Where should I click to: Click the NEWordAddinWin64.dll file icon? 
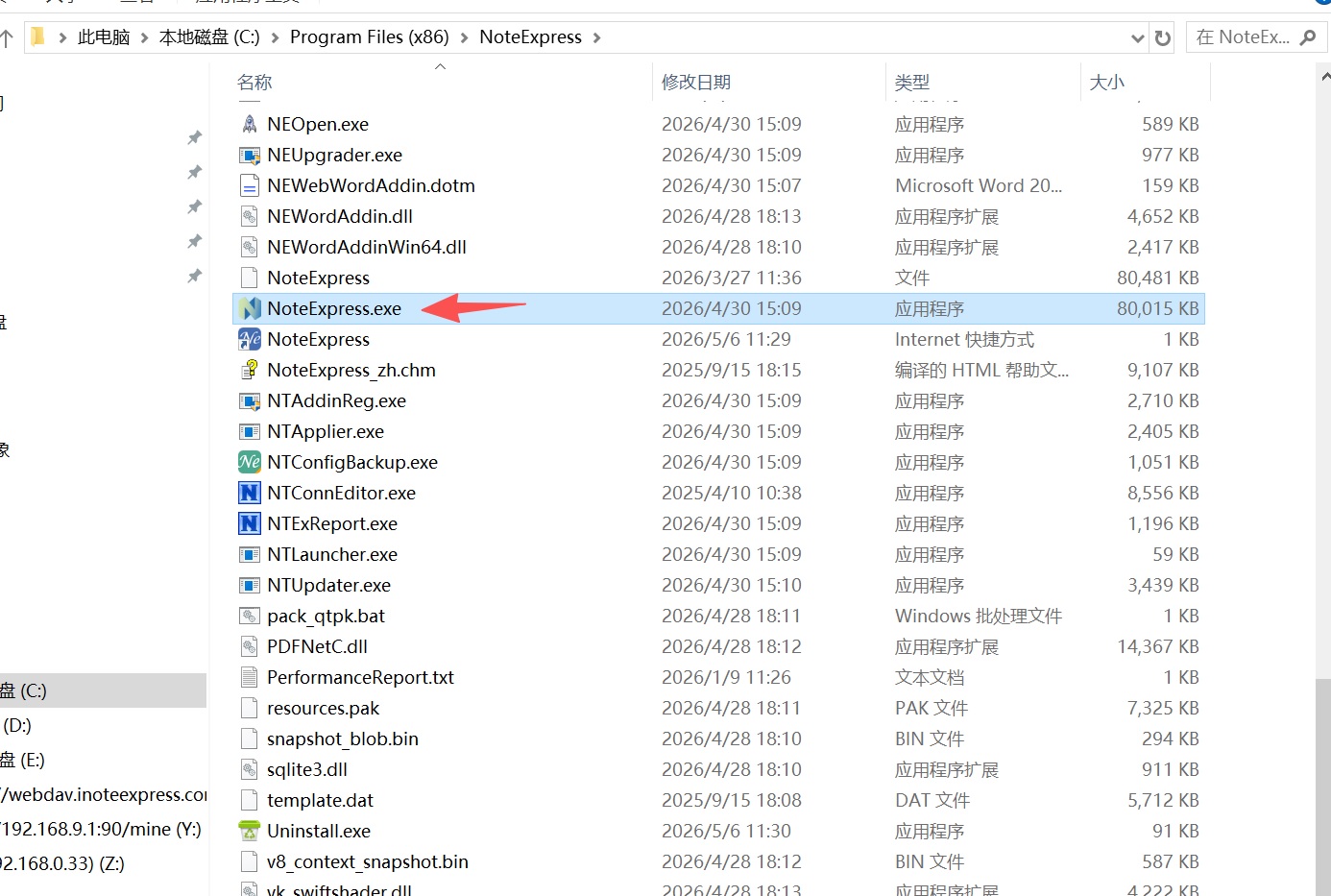[250, 247]
